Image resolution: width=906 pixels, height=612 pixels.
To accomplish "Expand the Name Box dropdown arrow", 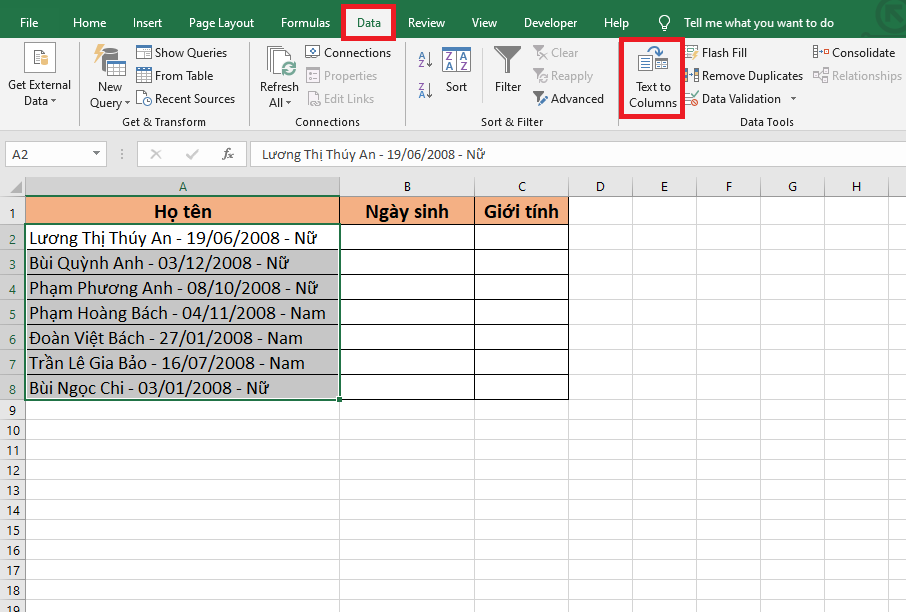I will [x=97, y=154].
